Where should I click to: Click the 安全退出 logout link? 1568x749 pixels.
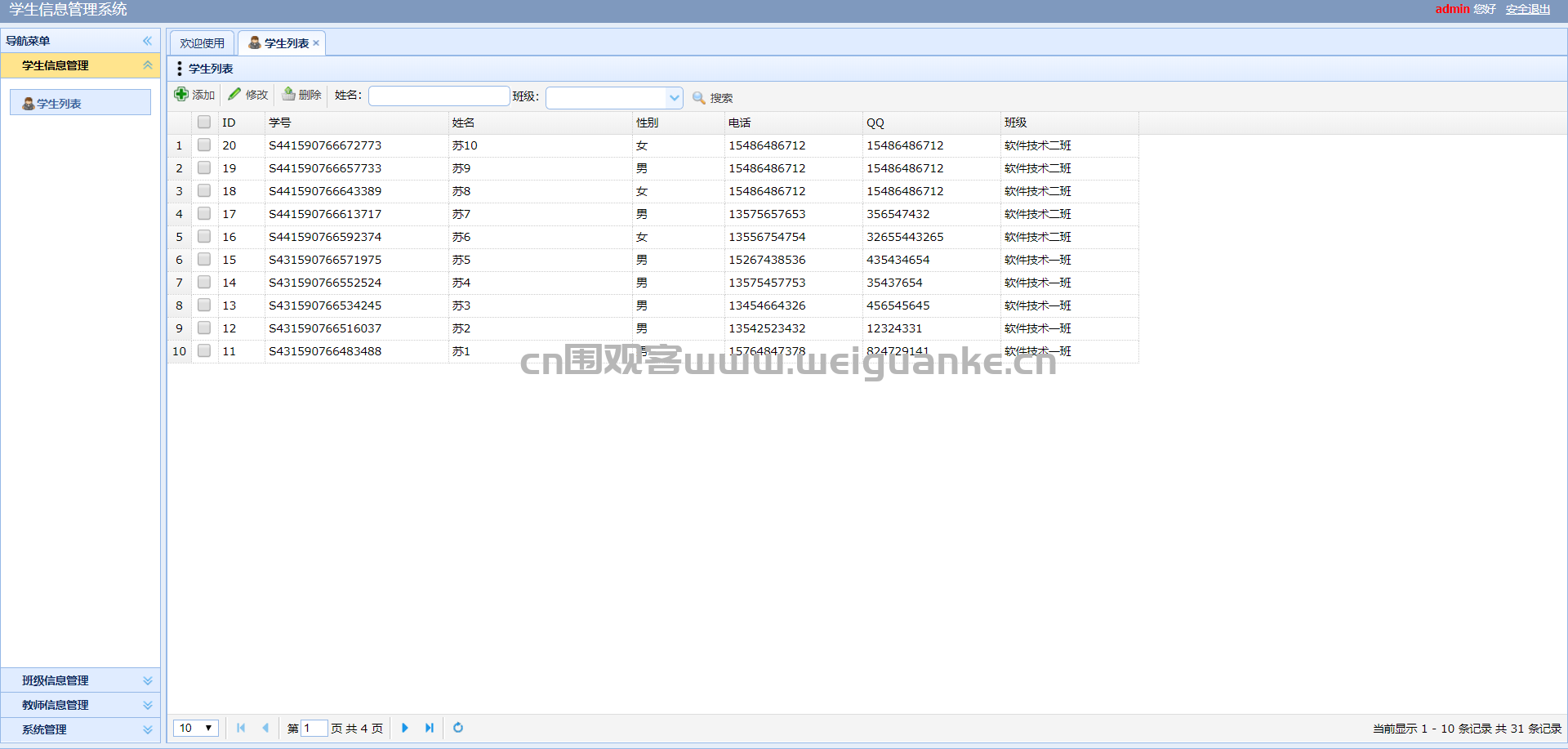click(x=1528, y=9)
